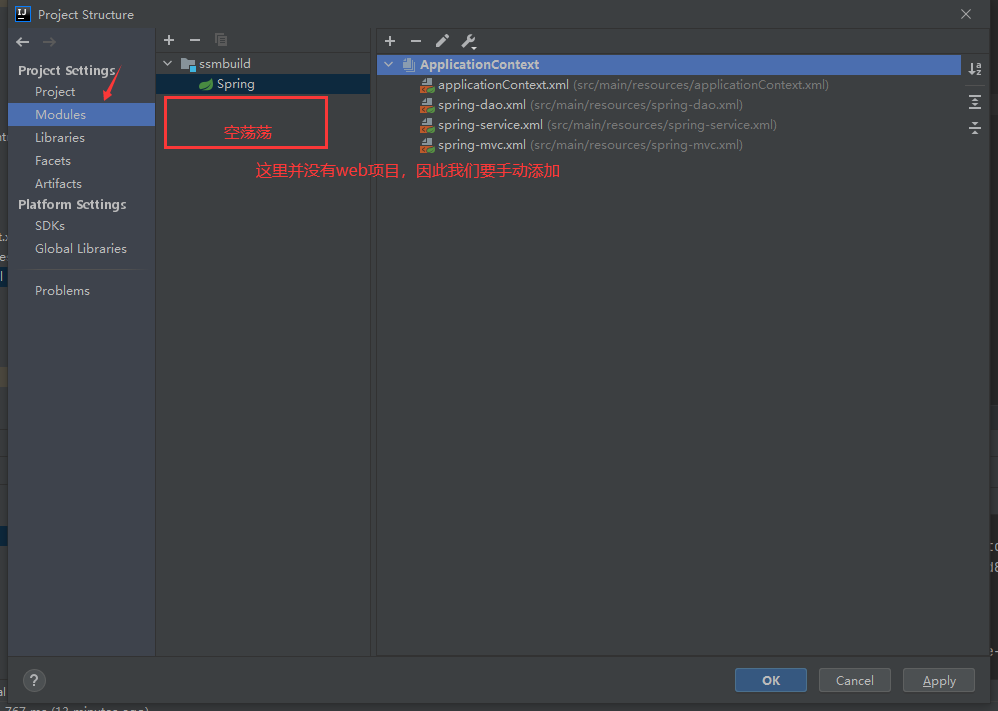Select applicationContext.xml in the tree
Image resolution: width=998 pixels, height=711 pixels.
click(x=503, y=85)
